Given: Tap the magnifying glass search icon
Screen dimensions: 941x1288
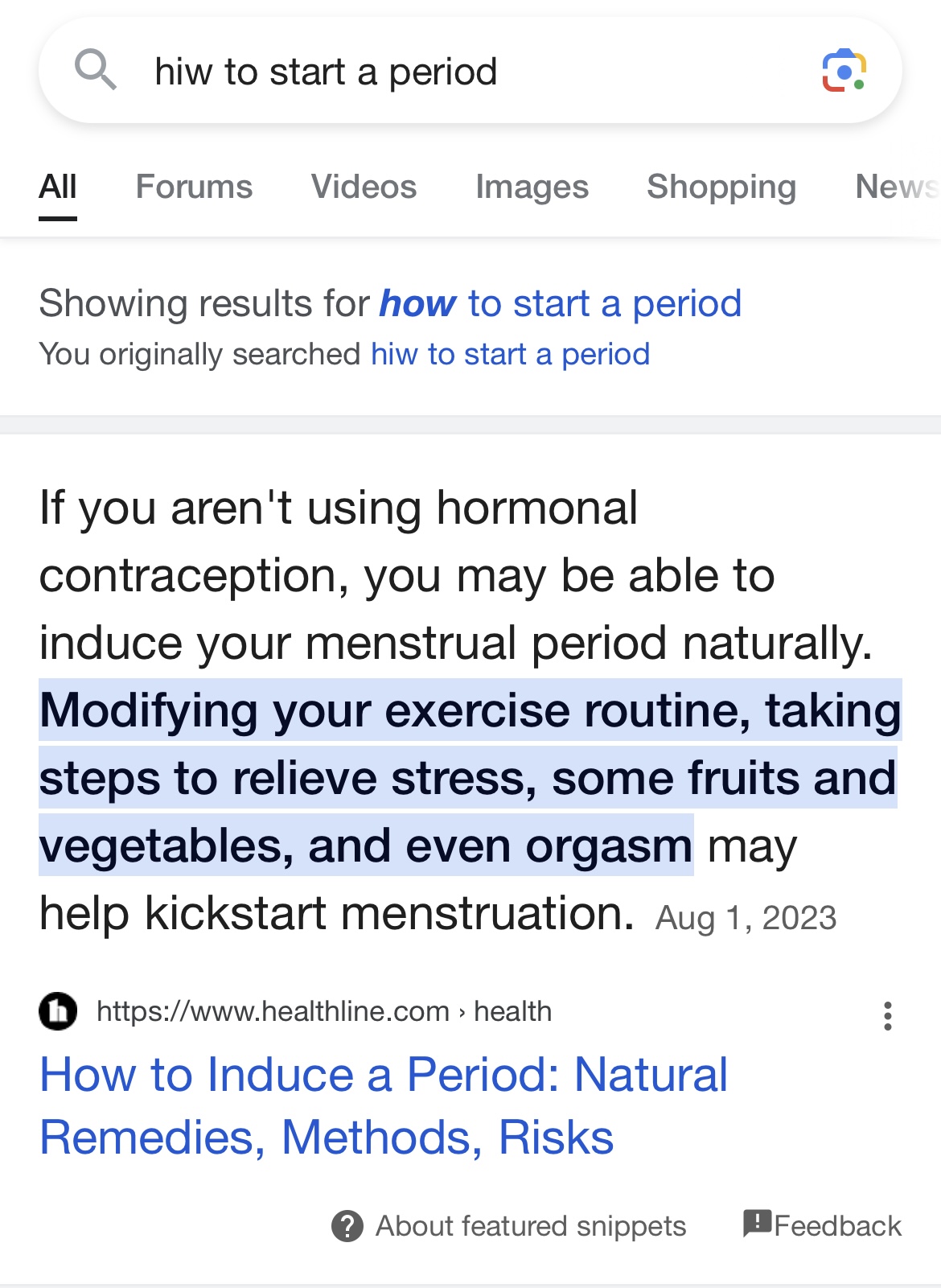Looking at the screenshot, I should click(x=95, y=70).
